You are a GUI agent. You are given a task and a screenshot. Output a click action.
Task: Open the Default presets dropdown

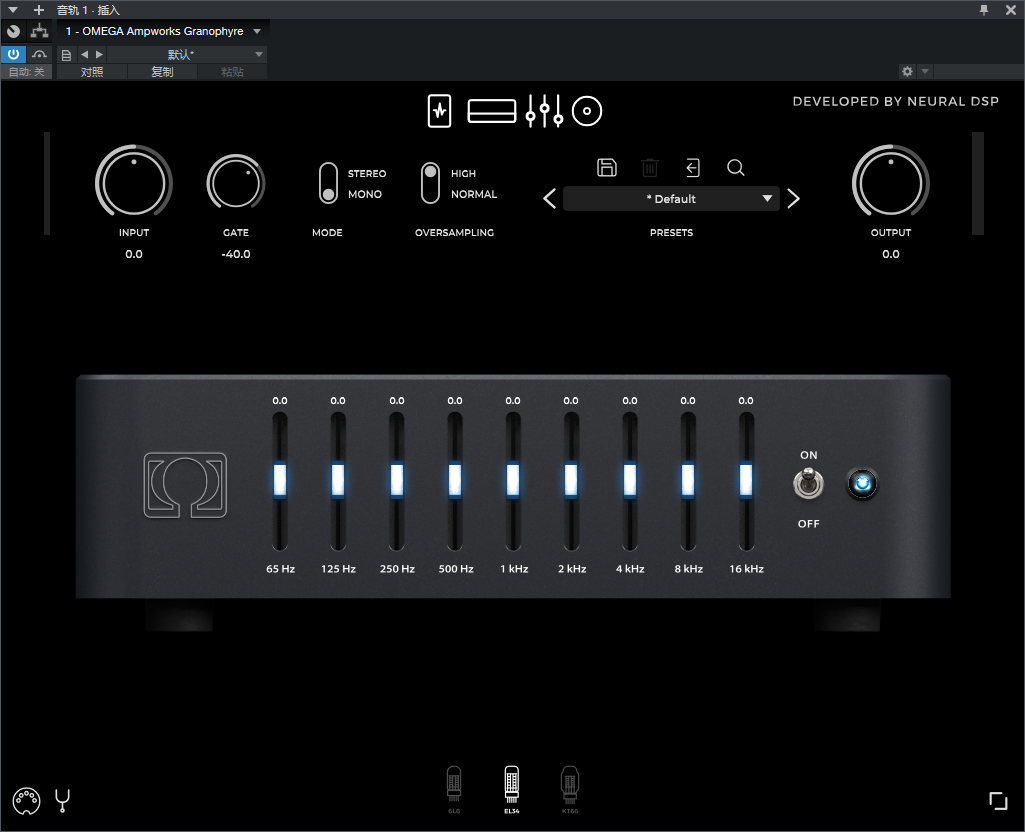coord(671,199)
